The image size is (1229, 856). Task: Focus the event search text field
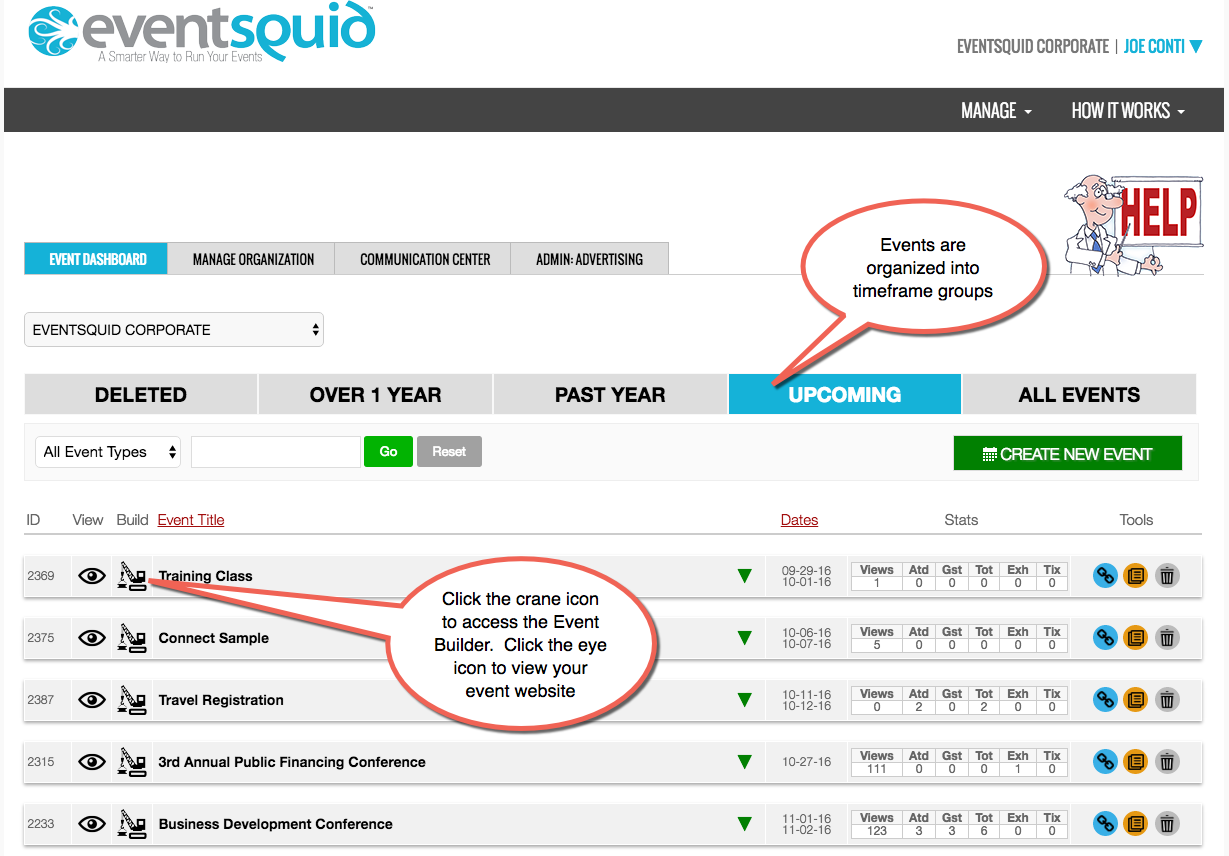pos(276,452)
